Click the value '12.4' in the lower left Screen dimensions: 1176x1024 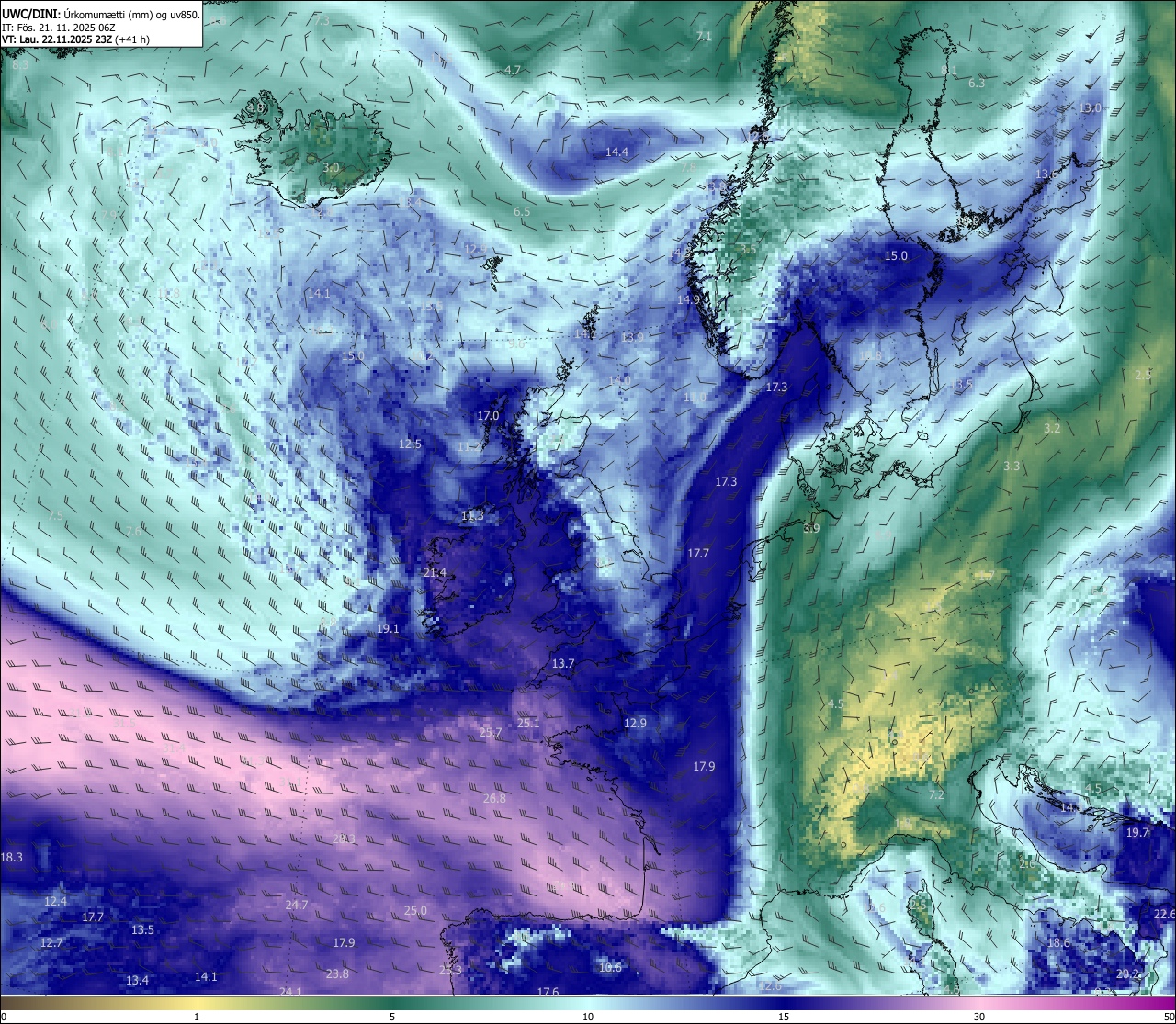click(x=55, y=902)
